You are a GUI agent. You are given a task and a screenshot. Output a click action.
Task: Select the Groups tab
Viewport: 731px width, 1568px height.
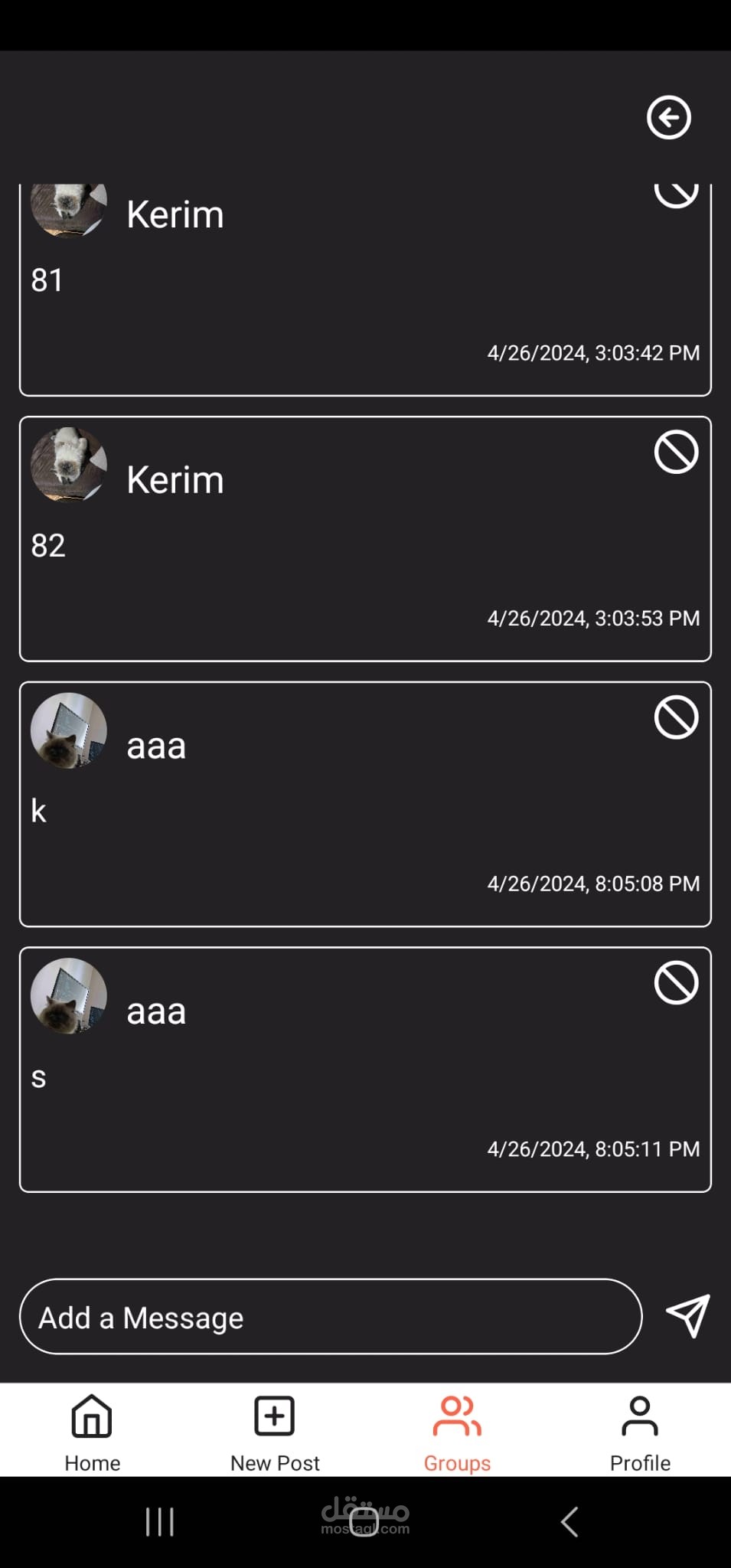tap(457, 1433)
